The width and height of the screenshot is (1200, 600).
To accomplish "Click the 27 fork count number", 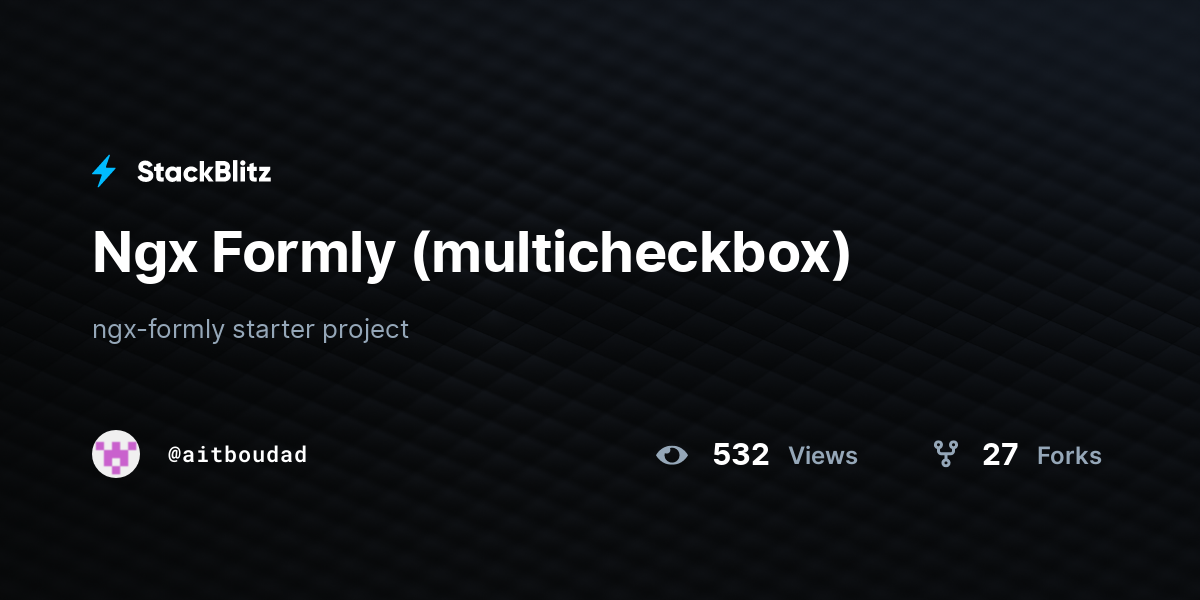I will tap(1000, 455).
